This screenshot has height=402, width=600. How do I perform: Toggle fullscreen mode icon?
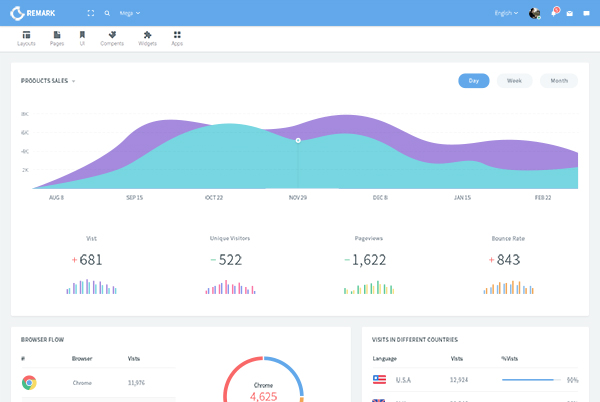91,13
